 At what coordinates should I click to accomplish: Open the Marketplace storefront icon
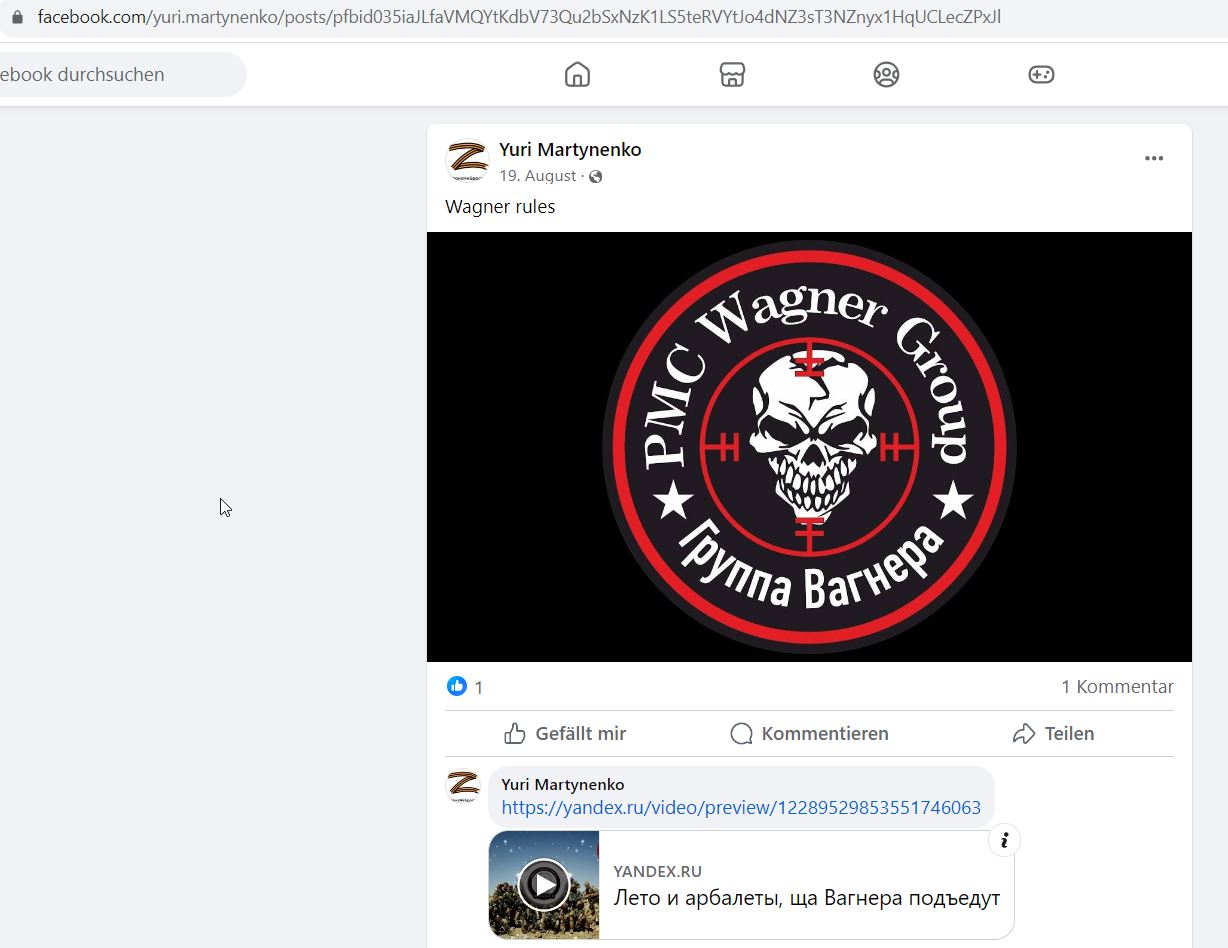[732, 75]
